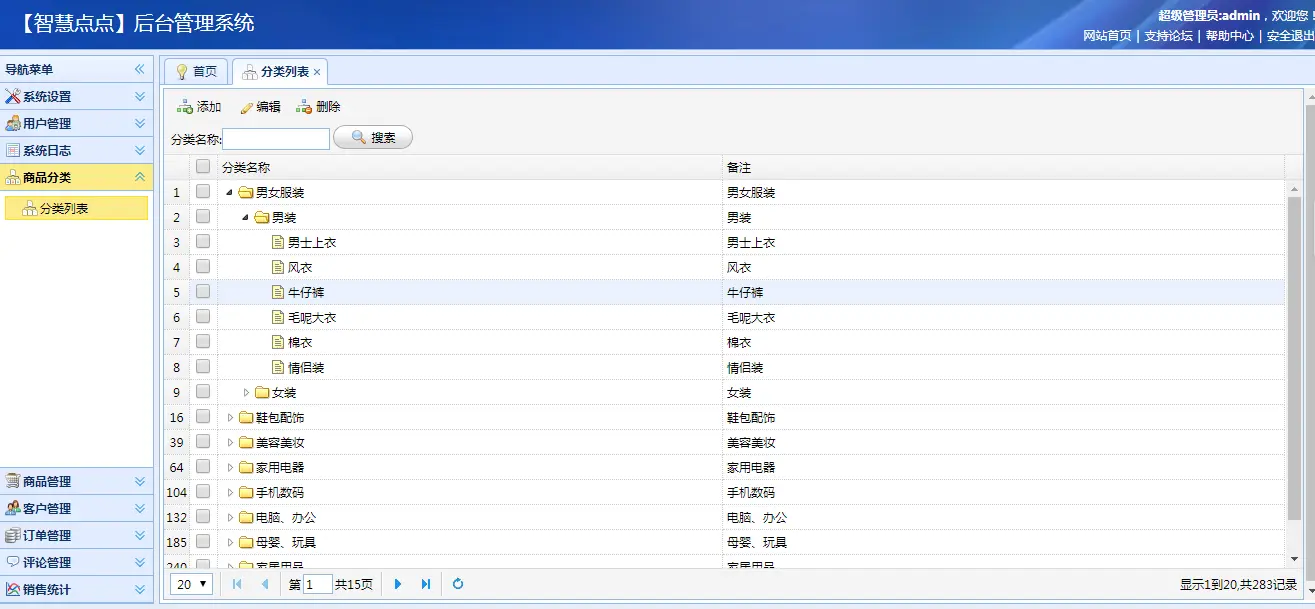Go to previous page with pager arrow

(265, 584)
